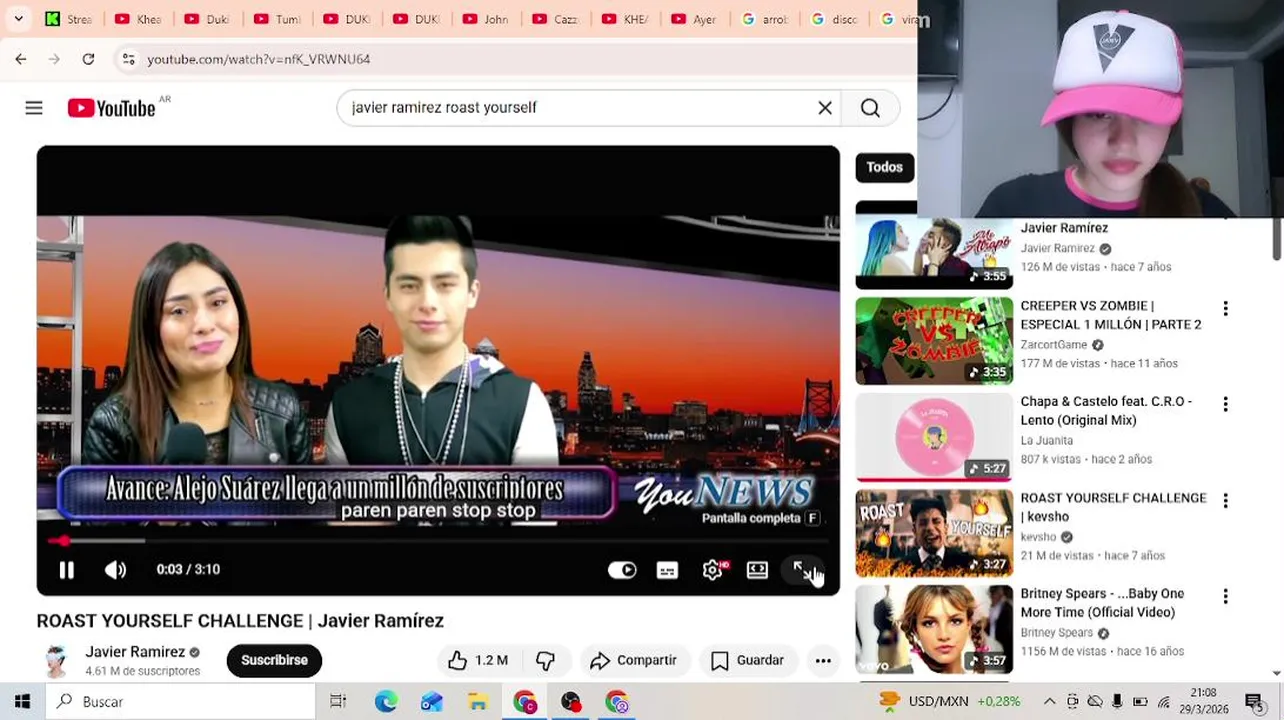Open the Javier Ramirez 3:55 video thumbnail
Viewport: 1284px width, 720px height.
pyautogui.click(x=934, y=248)
